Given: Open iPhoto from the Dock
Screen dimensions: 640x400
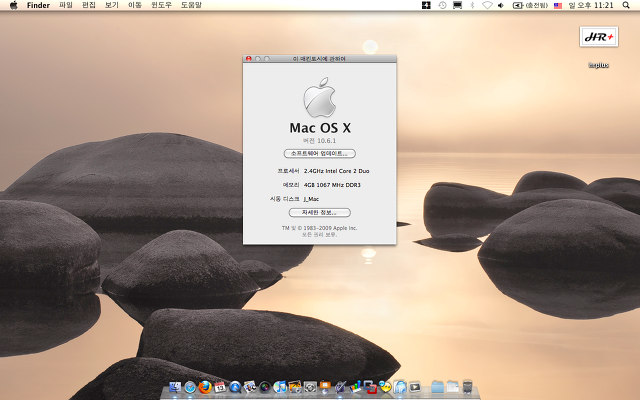Looking at the screenshot, I should point(295,387).
